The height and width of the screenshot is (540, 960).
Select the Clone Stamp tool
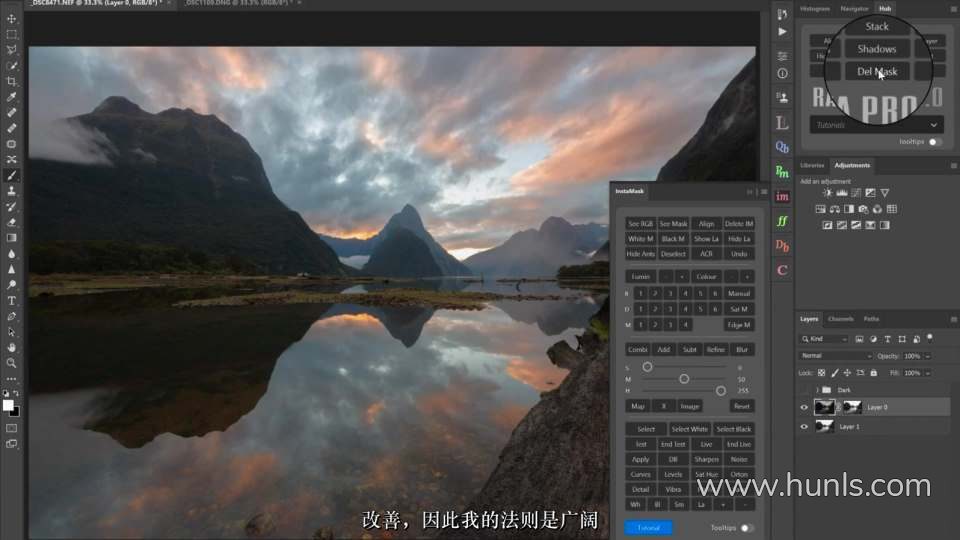click(12, 191)
